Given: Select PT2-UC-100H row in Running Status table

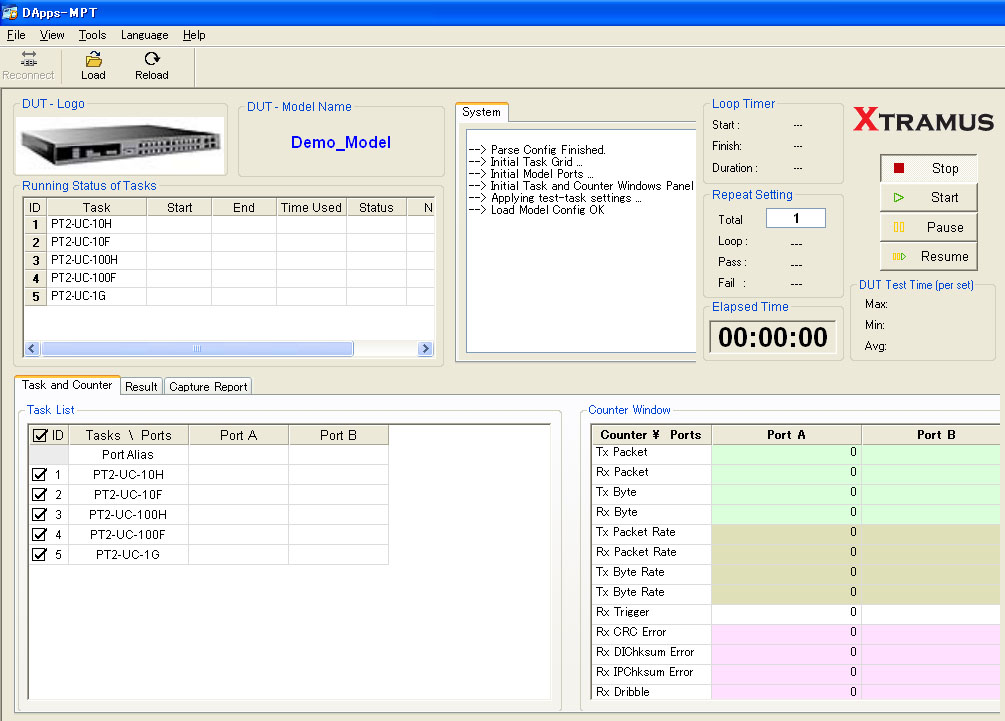Looking at the screenshot, I should pyautogui.click(x=229, y=260).
